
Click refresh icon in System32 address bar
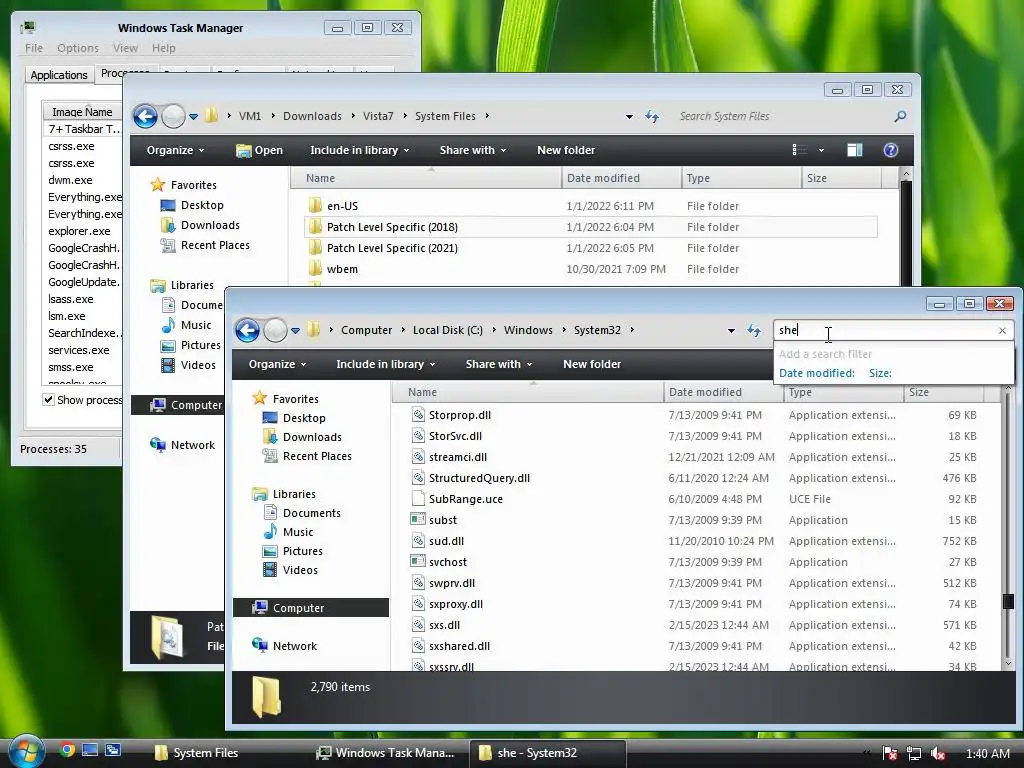click(x=754, y=330)
